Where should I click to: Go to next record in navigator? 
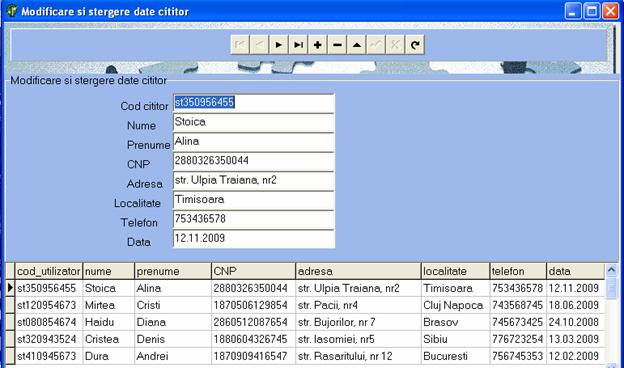tap(279, 45)
